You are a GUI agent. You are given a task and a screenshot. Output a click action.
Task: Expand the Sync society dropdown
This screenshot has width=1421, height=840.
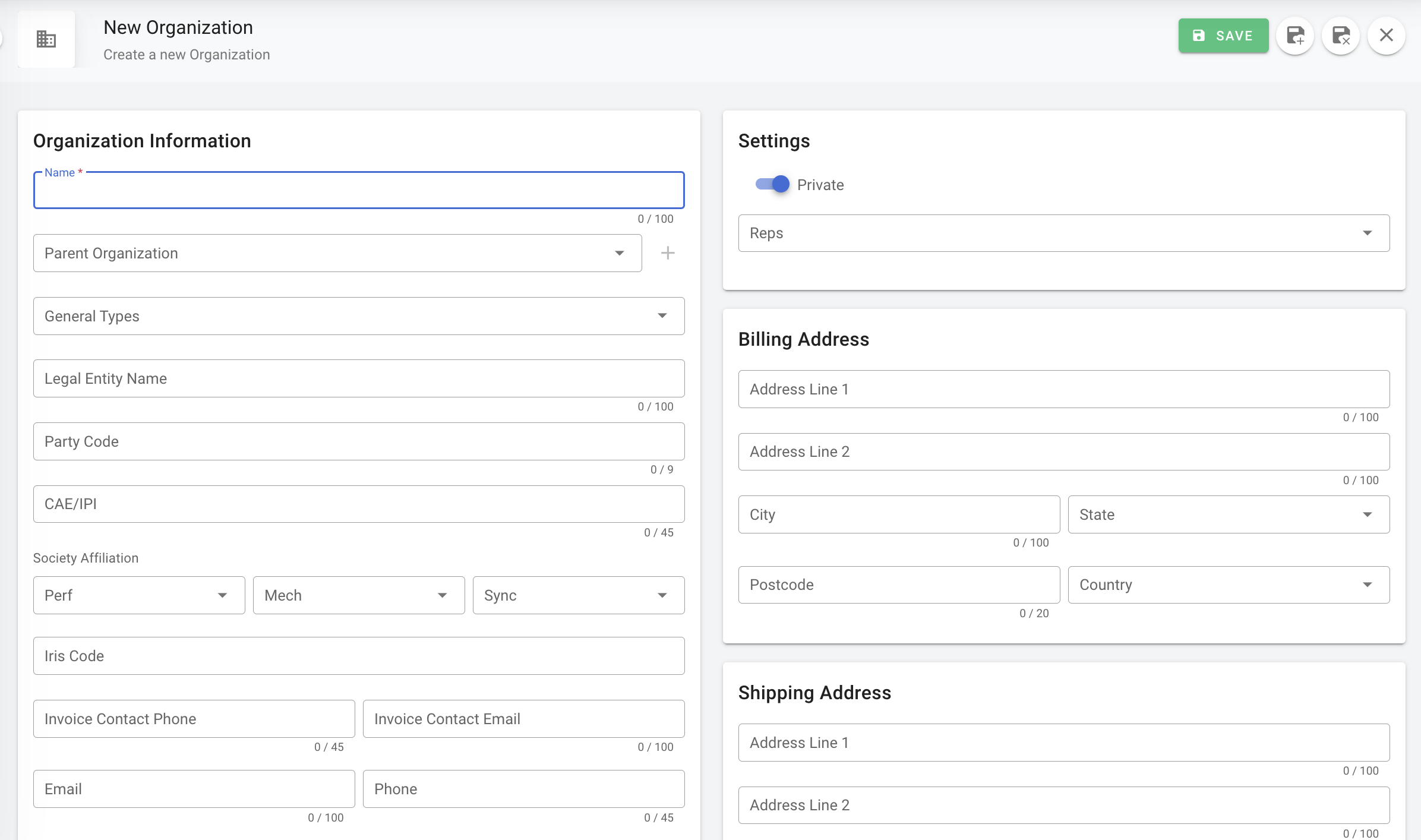[578, 595]
